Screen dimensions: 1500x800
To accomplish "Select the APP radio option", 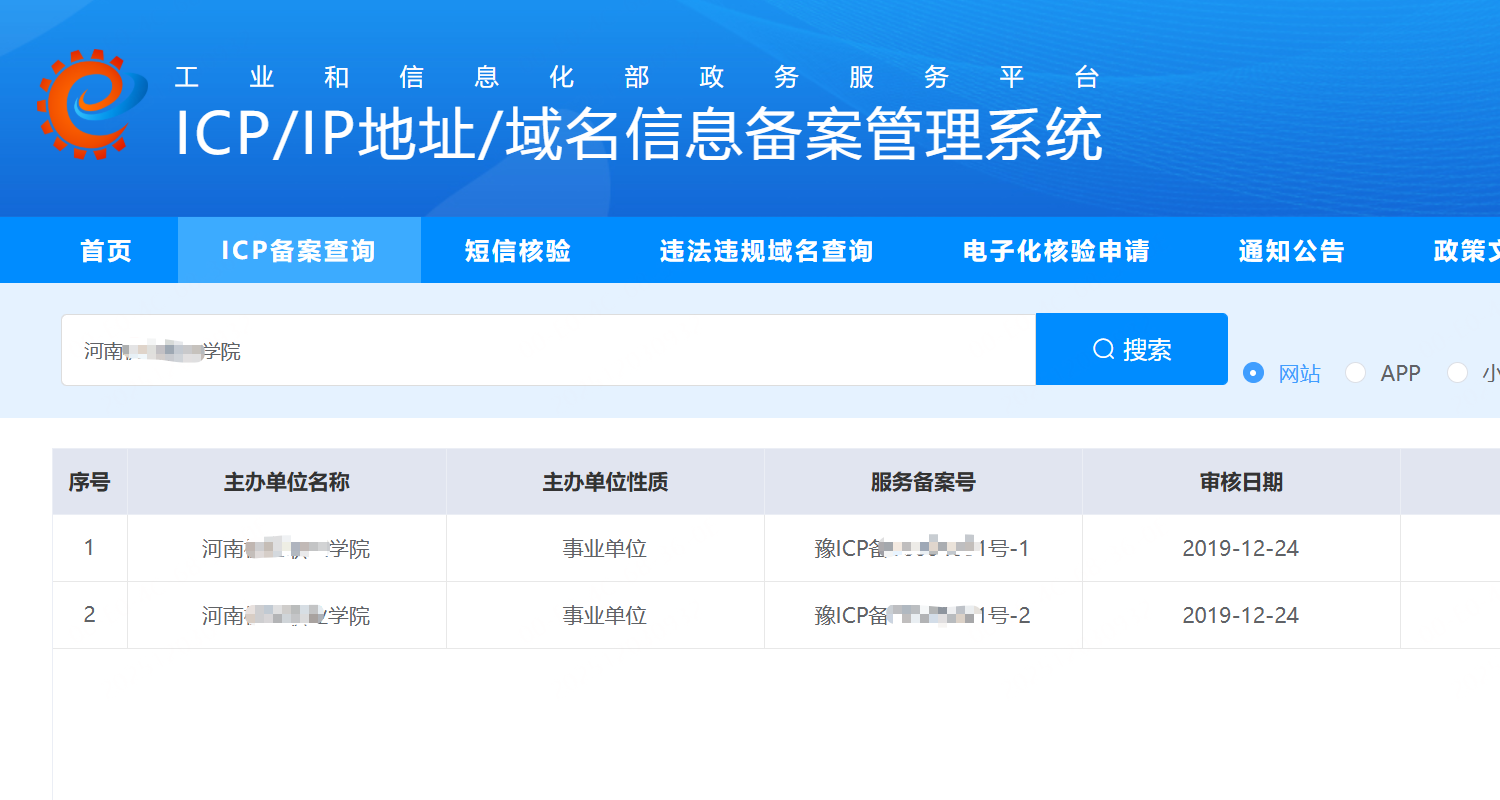I will coord(1356,372).
